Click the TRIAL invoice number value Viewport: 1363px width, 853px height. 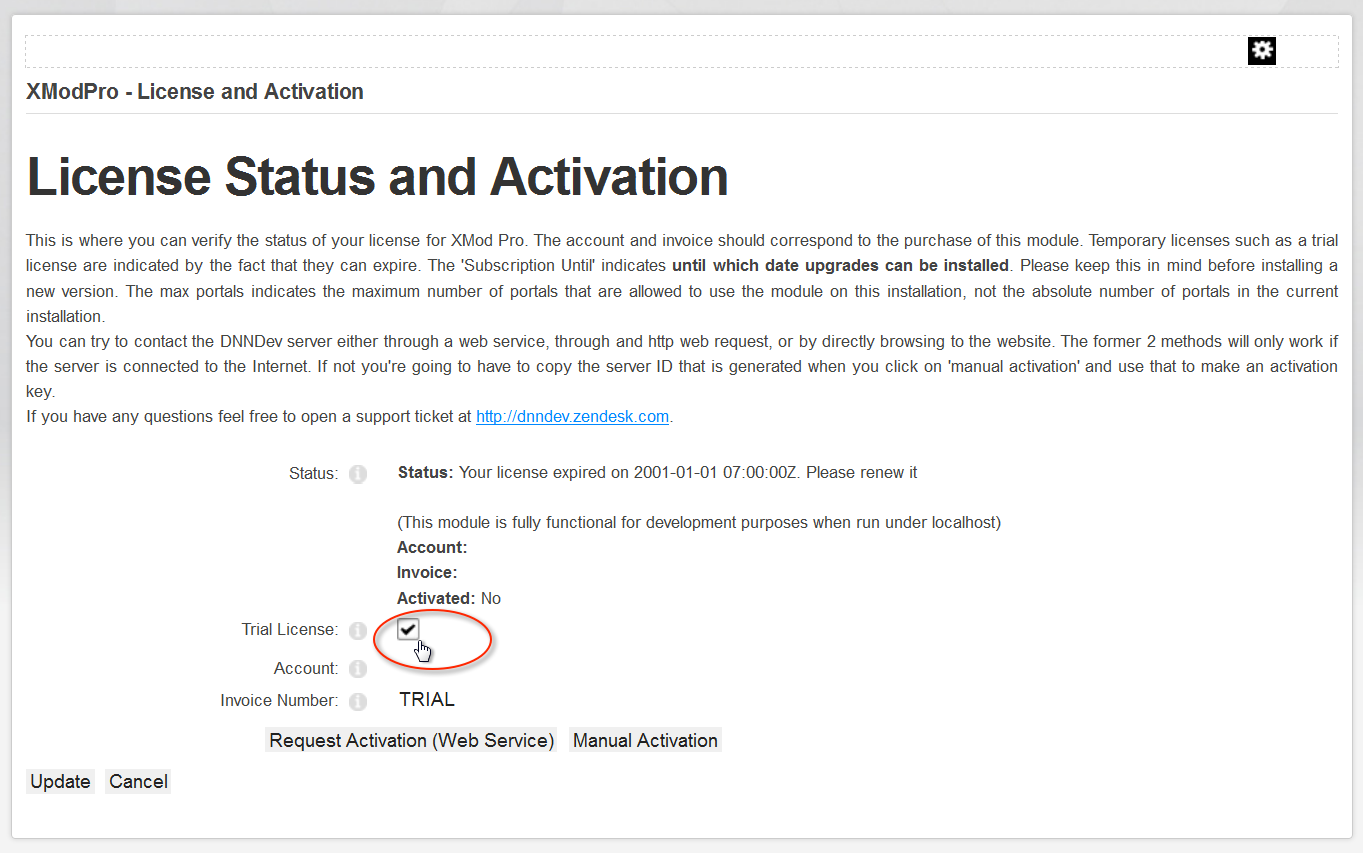pos(427,700)
